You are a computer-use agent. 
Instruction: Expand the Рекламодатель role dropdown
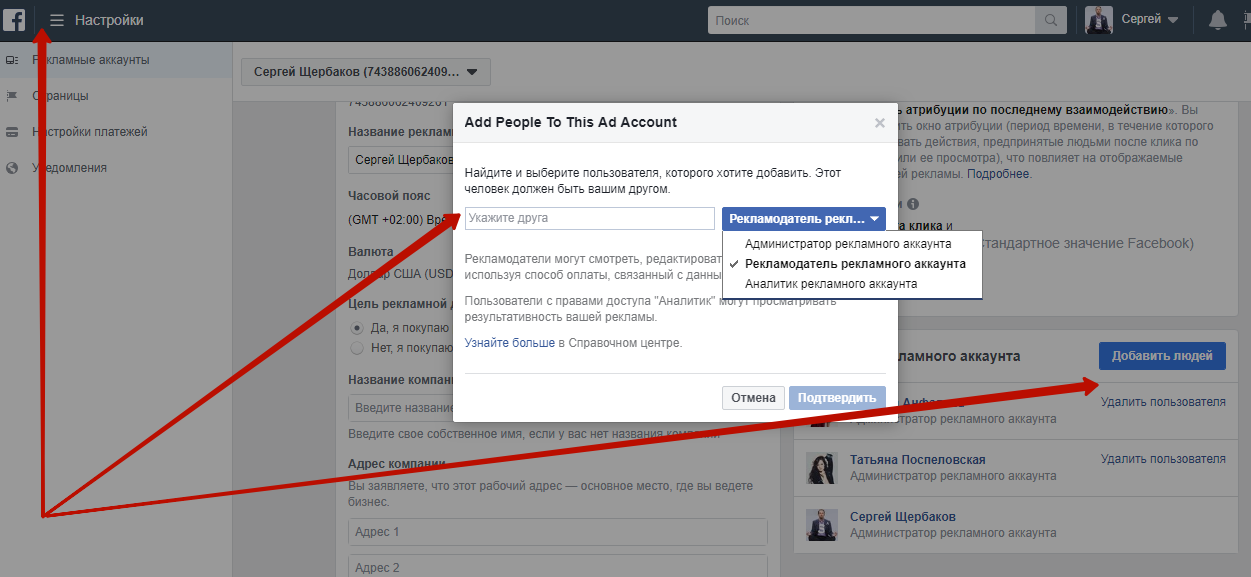[x=803, y=219]
